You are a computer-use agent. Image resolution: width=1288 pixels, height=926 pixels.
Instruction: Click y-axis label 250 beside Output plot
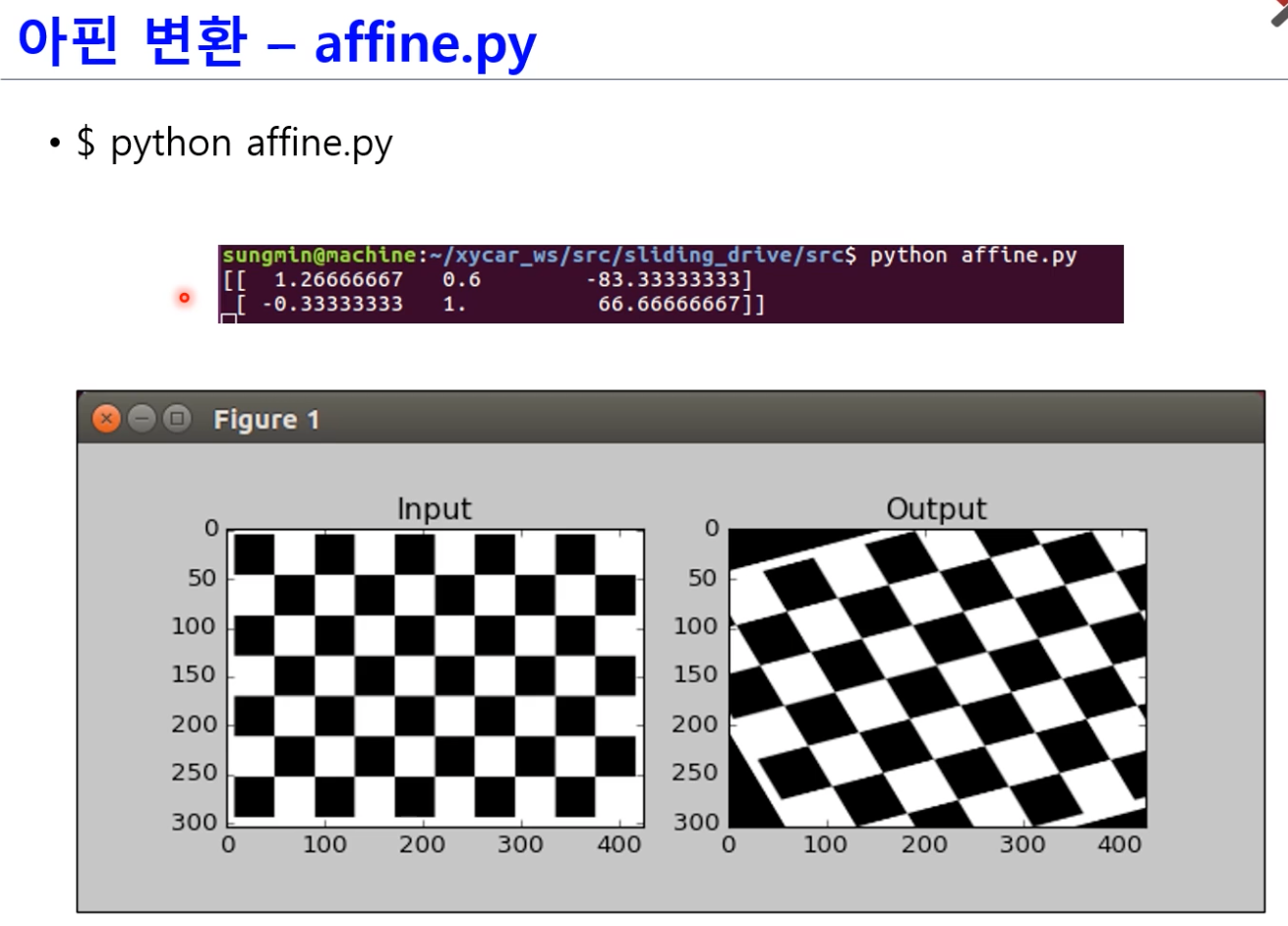point(694,772)
